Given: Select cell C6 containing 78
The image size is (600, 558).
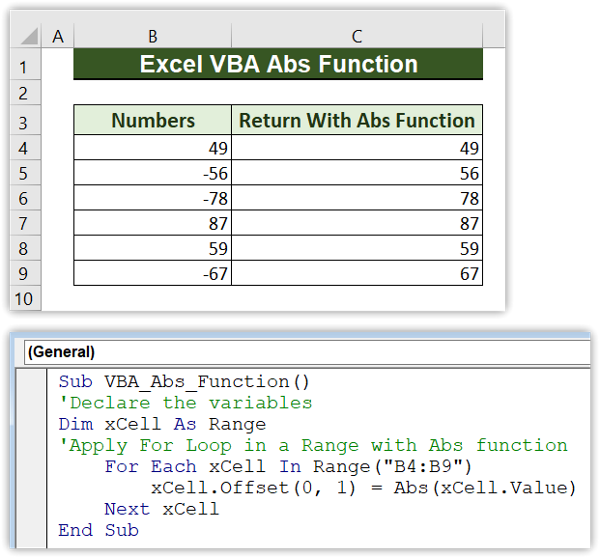Looking at the screenshot, I should [x=357, y=197].
